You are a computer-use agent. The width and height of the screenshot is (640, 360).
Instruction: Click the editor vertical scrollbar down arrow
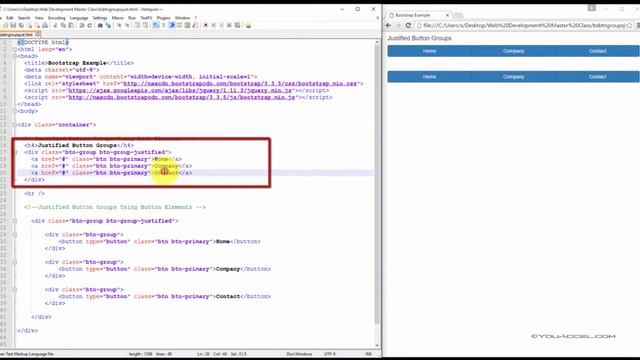[x=377, y=346]
